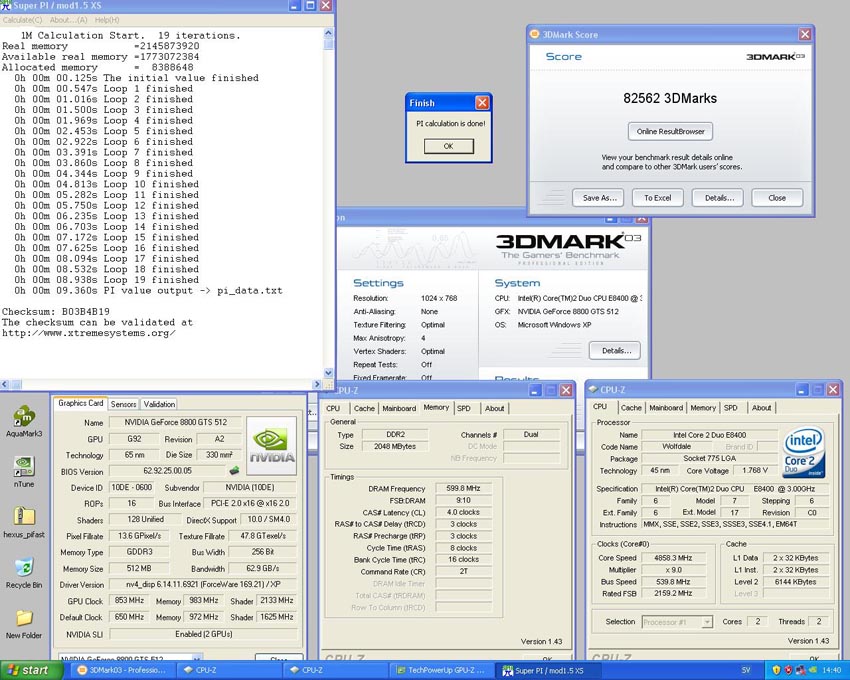
Task: Click the SV language indicator
Action: pyautogui.click(x=746, y=670)
